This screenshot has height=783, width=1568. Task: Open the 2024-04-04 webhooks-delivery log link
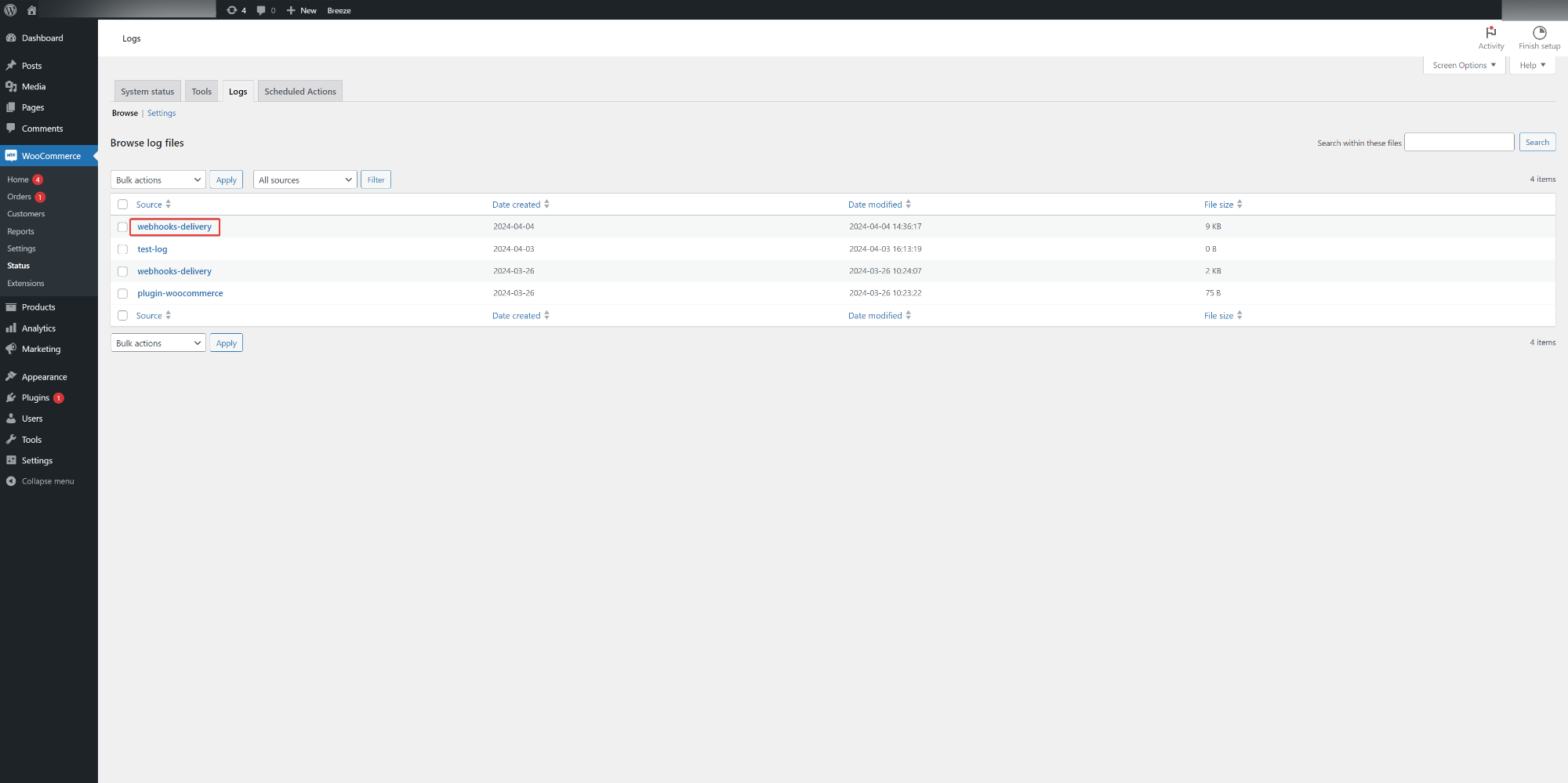(x=174, y=227)
